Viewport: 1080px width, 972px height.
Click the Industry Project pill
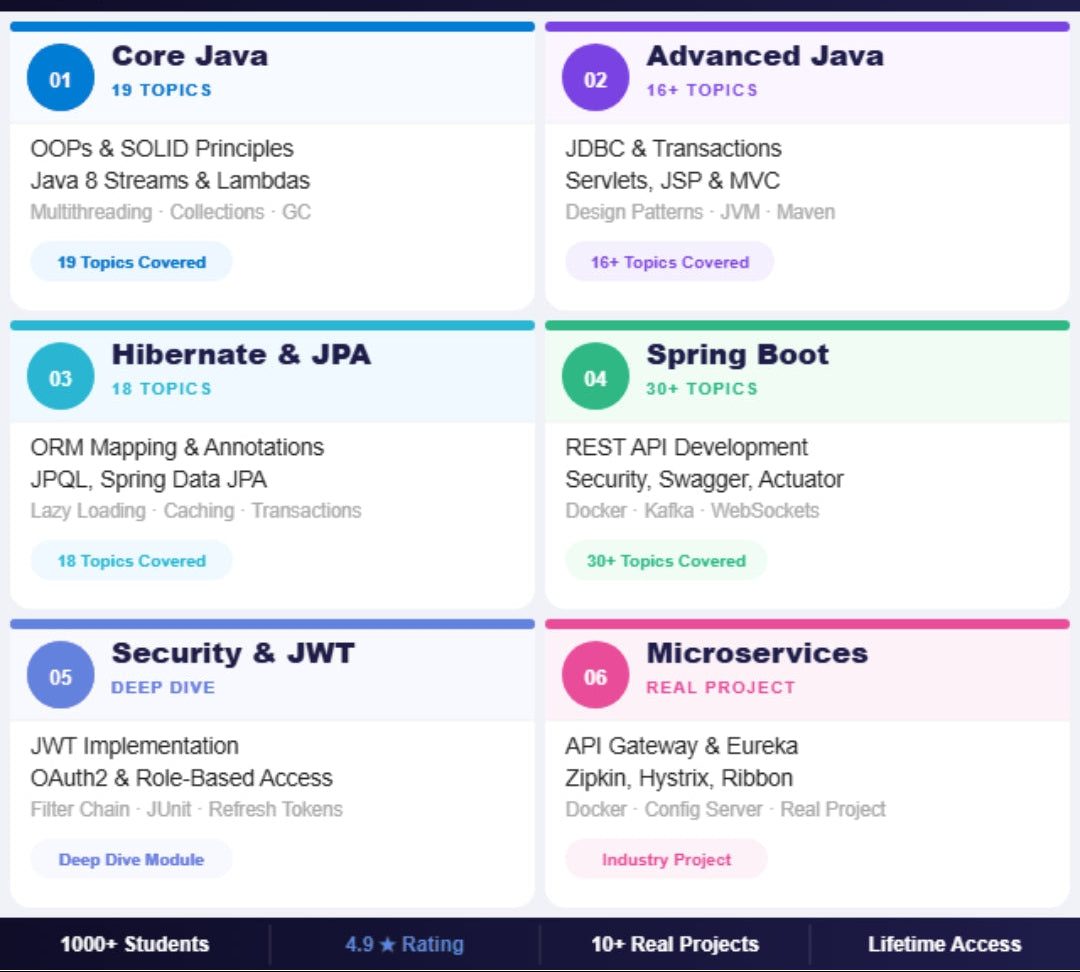coord(666,859)
